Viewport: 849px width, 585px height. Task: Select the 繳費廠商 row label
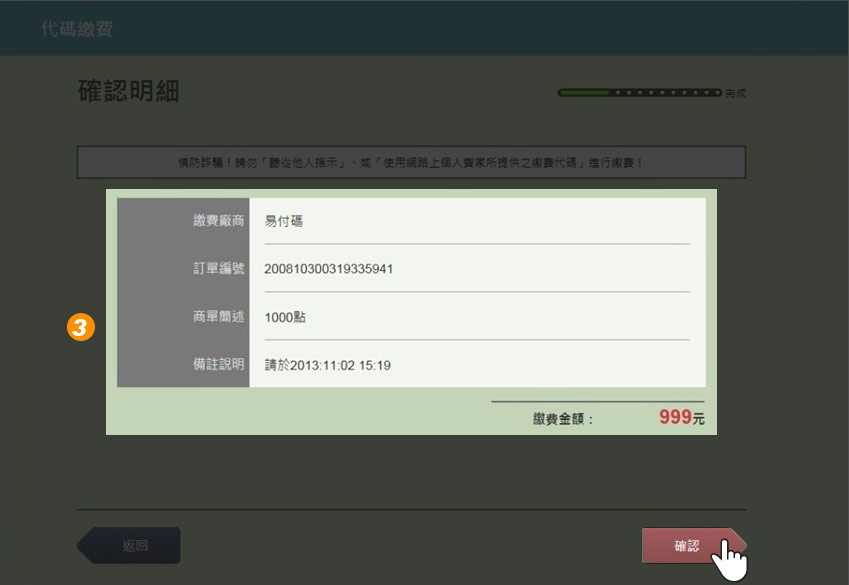coord(218,221)
